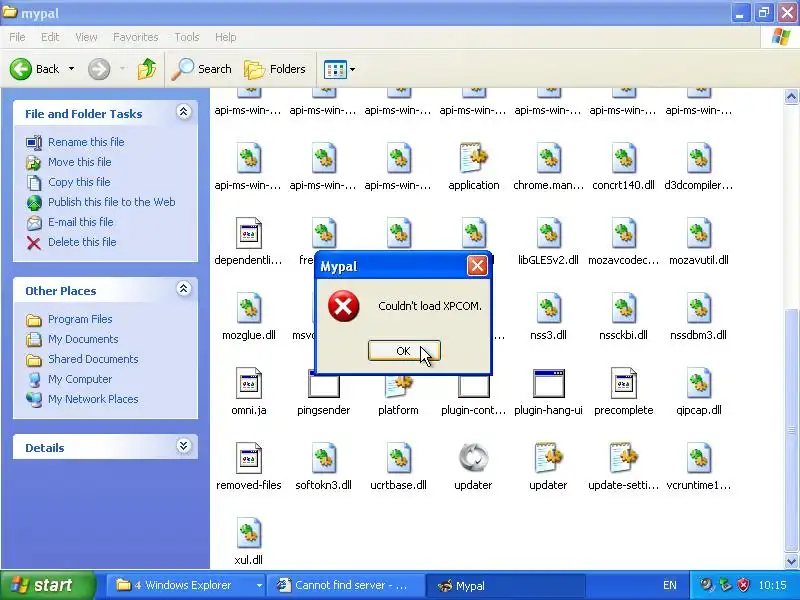Open the Search pane
The width and height of the screenshot is (800, 600).
click(202, 69)
